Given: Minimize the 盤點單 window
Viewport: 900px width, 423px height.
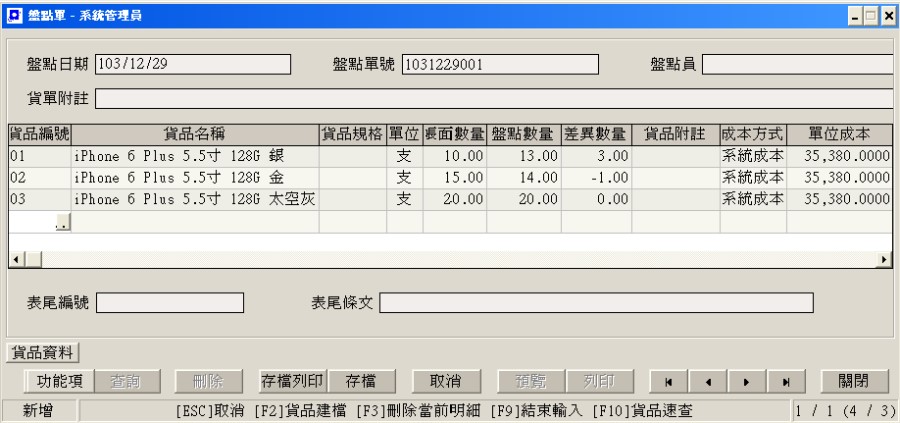Looking at the screenshot, I should (856, 17).
